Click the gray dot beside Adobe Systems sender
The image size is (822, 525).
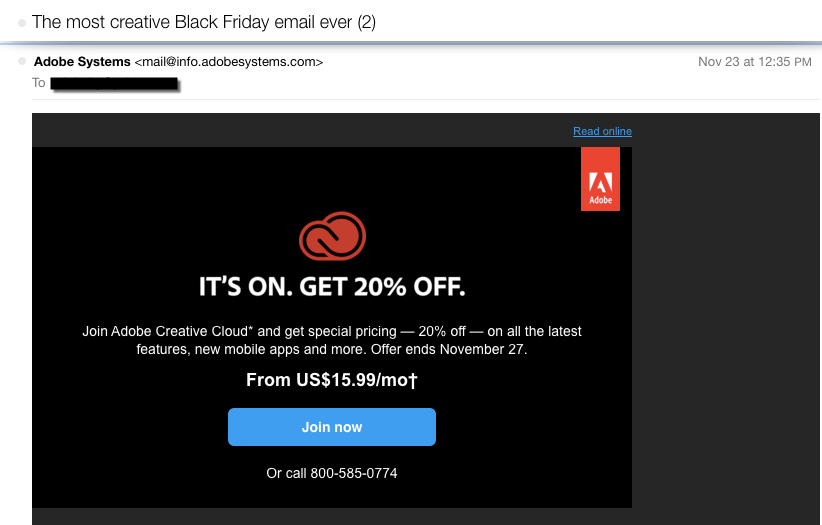click(22, 61)
